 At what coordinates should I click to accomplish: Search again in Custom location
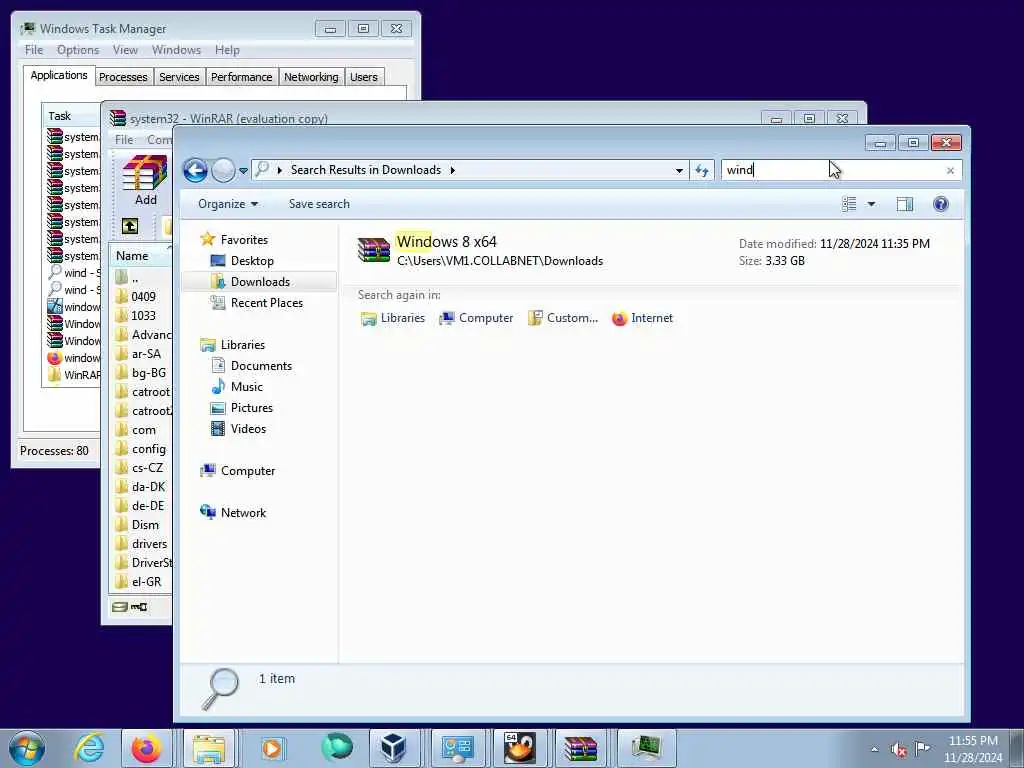point(563,318)
